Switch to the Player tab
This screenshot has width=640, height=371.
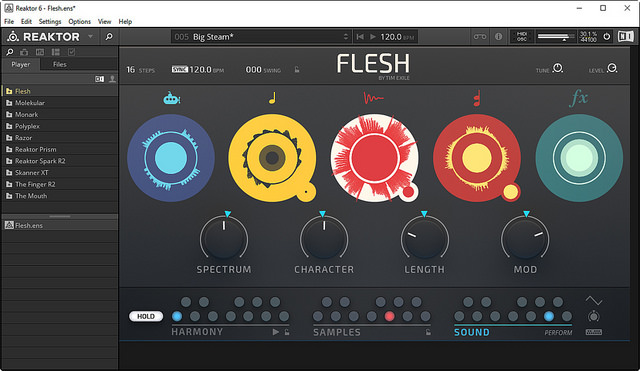coord(21,64)
